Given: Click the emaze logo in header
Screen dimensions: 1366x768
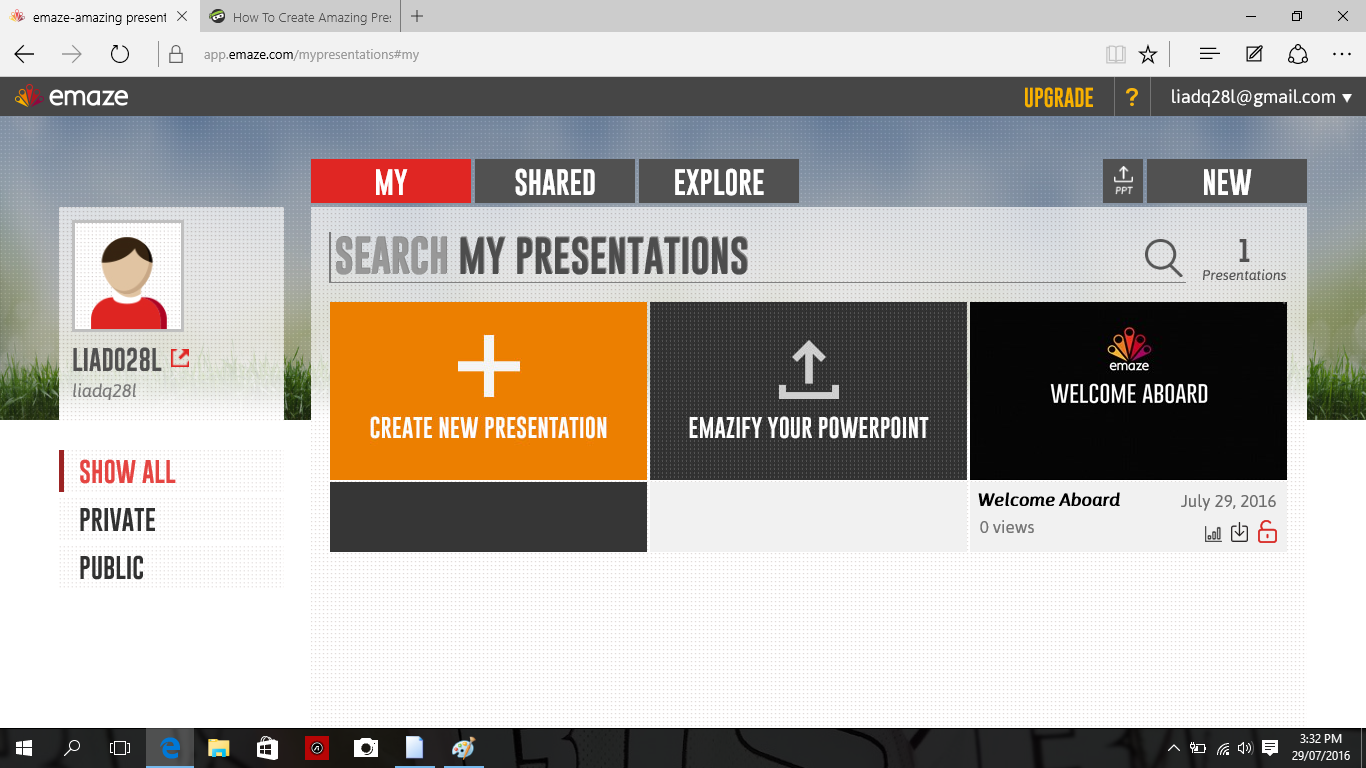Looking at the screenshot, I should [71, 97].
